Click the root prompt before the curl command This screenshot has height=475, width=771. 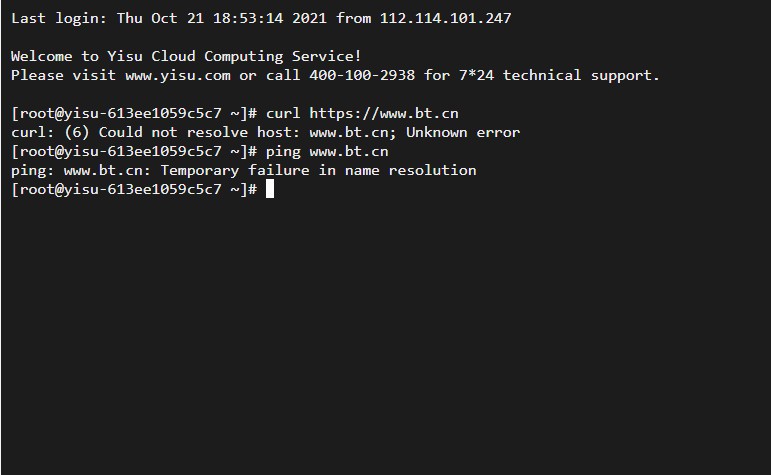134,114
